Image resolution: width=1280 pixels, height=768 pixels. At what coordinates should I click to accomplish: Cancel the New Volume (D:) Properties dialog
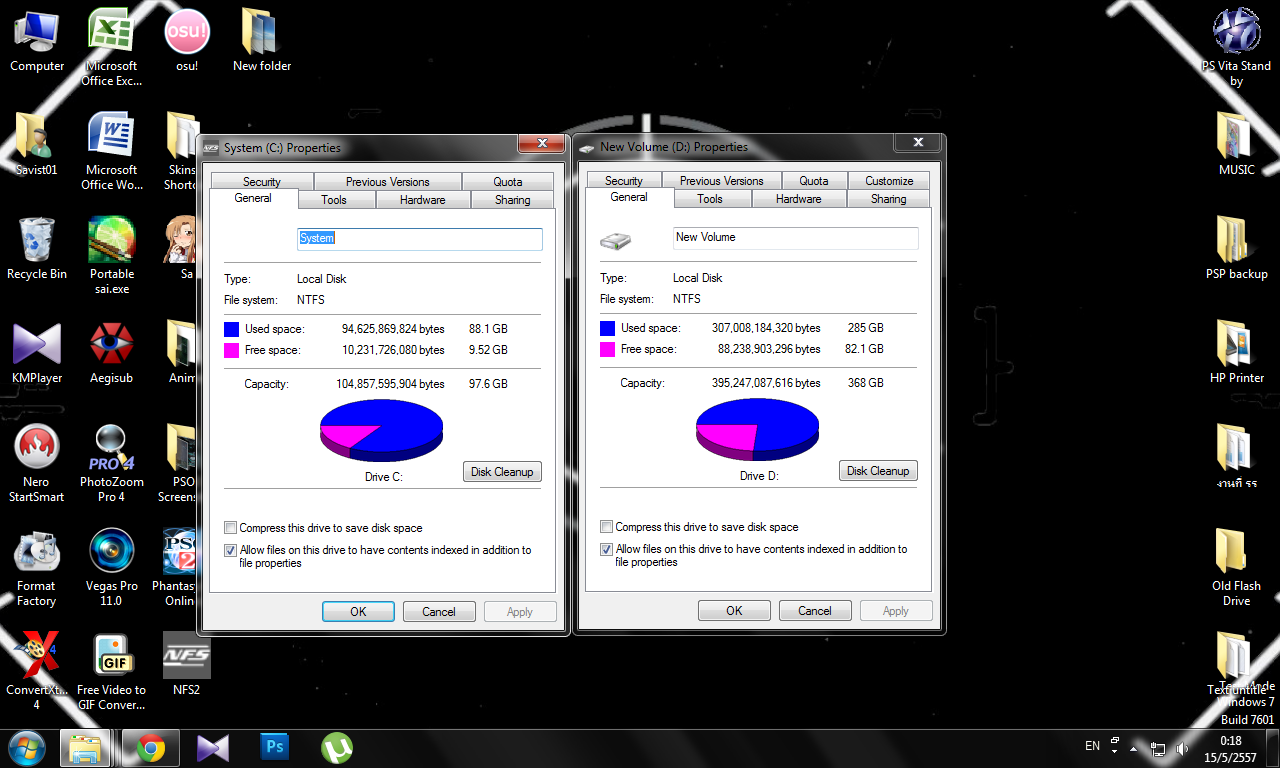815,611
